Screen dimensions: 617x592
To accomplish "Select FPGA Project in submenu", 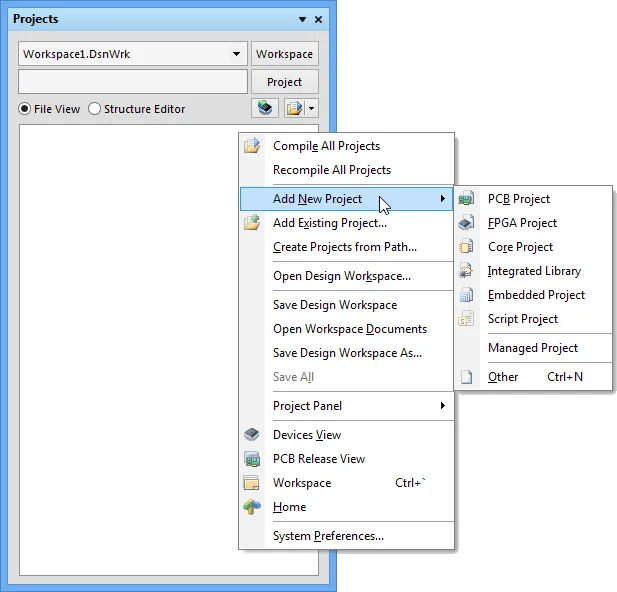I will [533, 223].
